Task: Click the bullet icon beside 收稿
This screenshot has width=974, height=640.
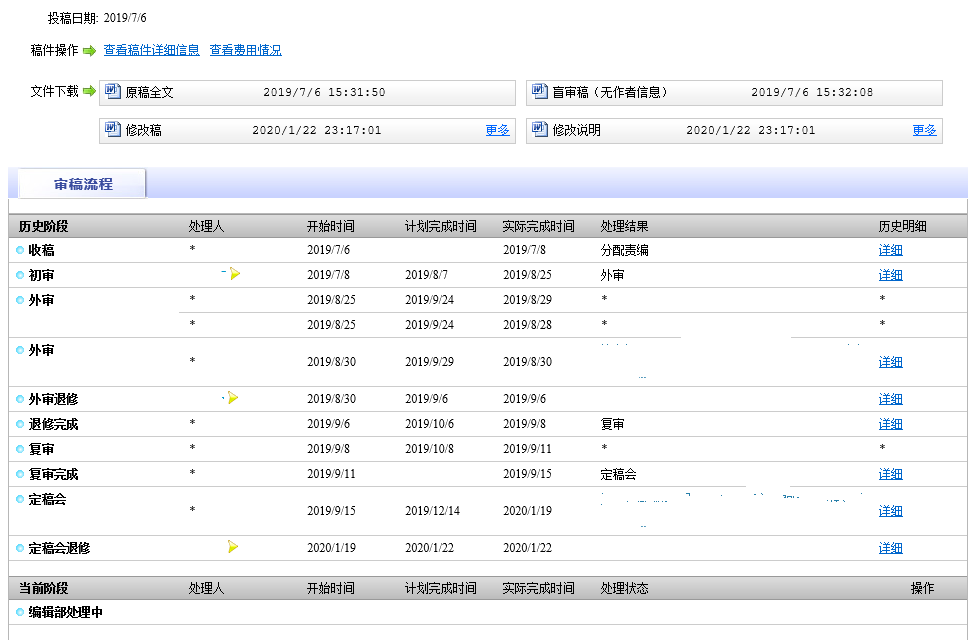Action: point(20,250)
